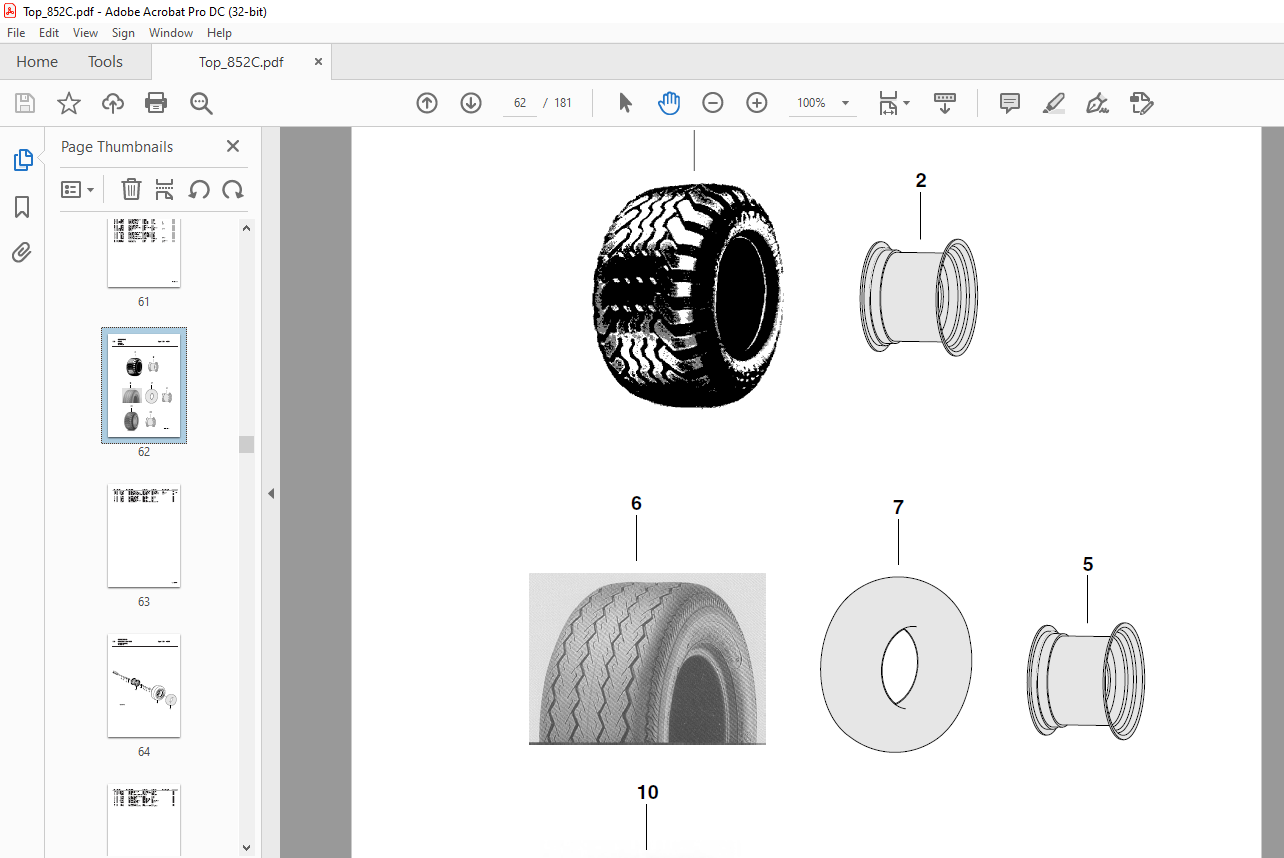Open the Page Thumbnails sidebar icon

[x=22, y=159]
